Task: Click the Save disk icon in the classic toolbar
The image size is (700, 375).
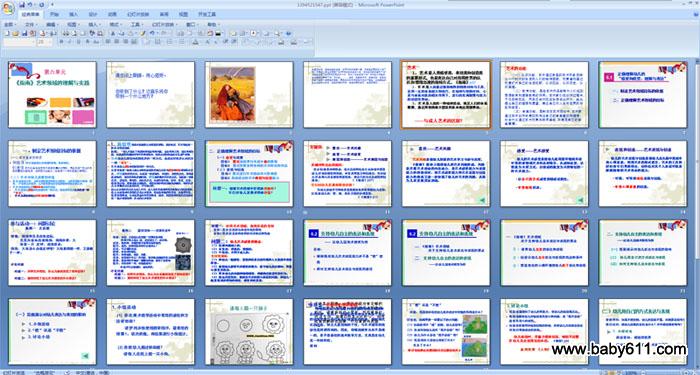Action: [25, 33]
